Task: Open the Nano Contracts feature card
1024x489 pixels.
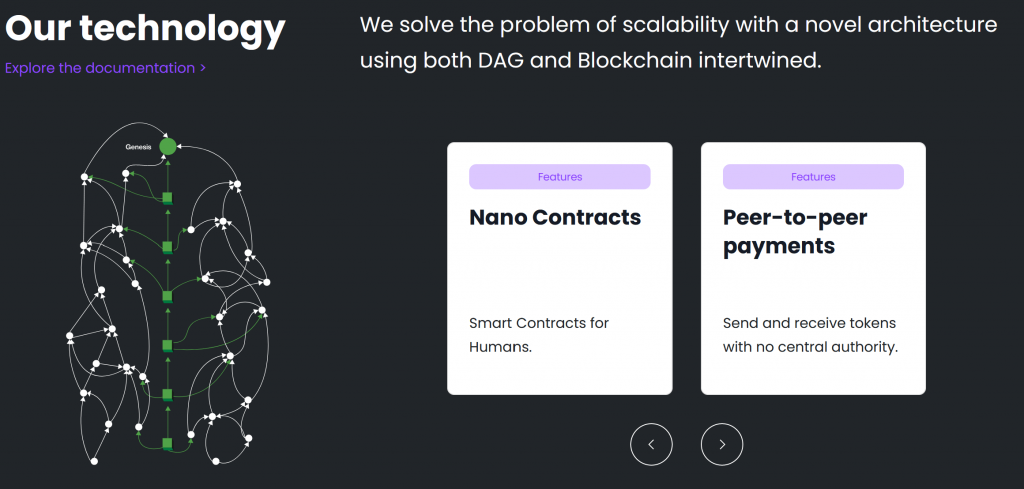Action: coord(560,268)
